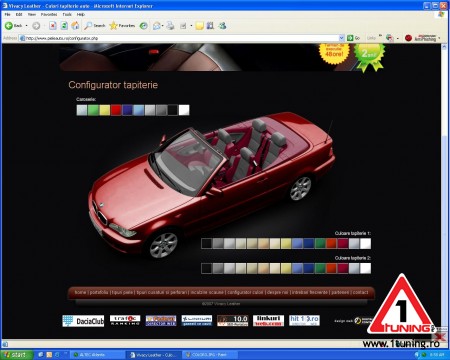
Task: Open the Favorites menu
Action: coord(49,14)
